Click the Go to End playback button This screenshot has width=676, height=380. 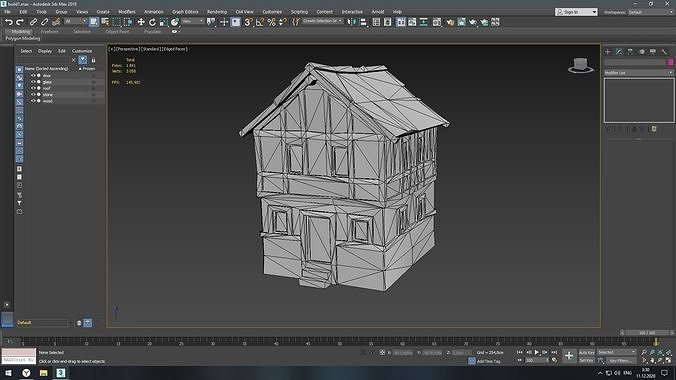[554, 352]
